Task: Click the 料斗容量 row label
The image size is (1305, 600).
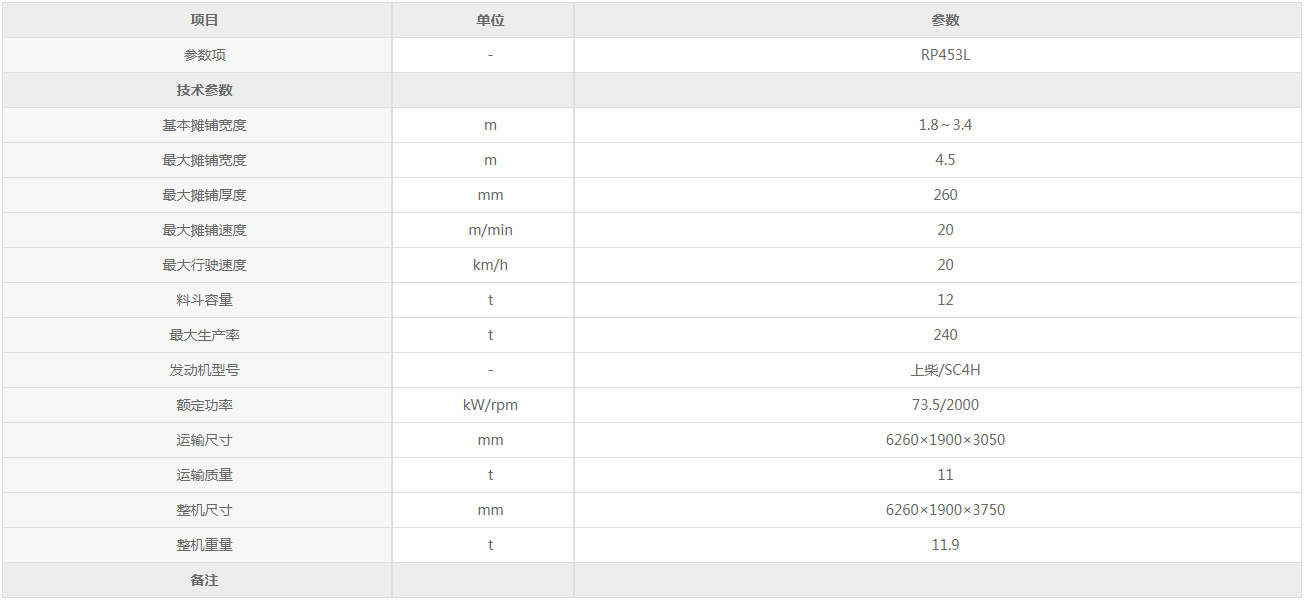Action: click(204, 300)
